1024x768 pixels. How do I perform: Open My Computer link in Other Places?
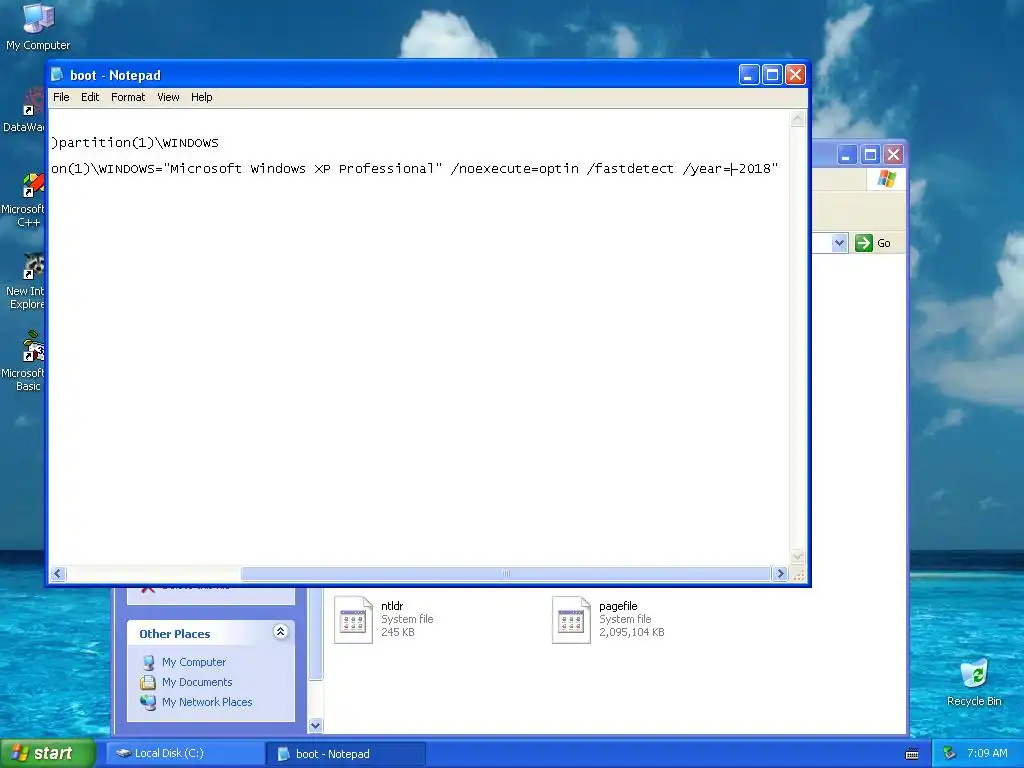[x=194, y=662]
